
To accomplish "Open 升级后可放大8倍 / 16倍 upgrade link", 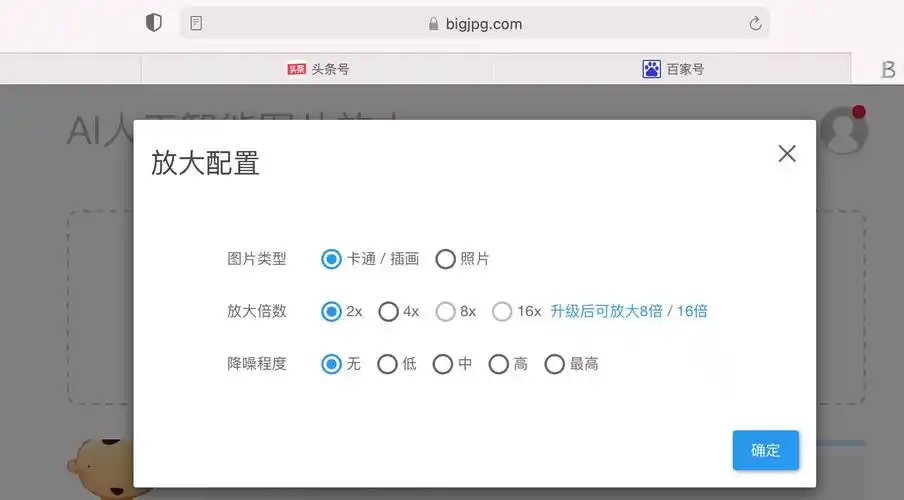I will tap(629, 311).
